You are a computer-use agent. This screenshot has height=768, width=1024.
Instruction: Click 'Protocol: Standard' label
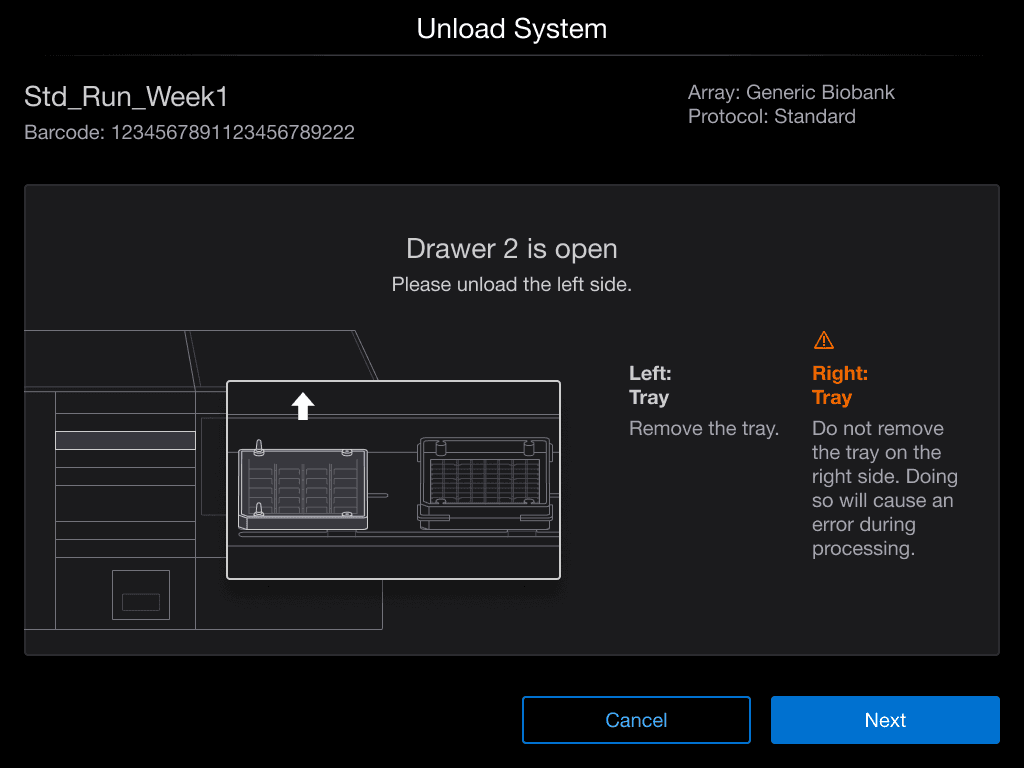point(771,116)
